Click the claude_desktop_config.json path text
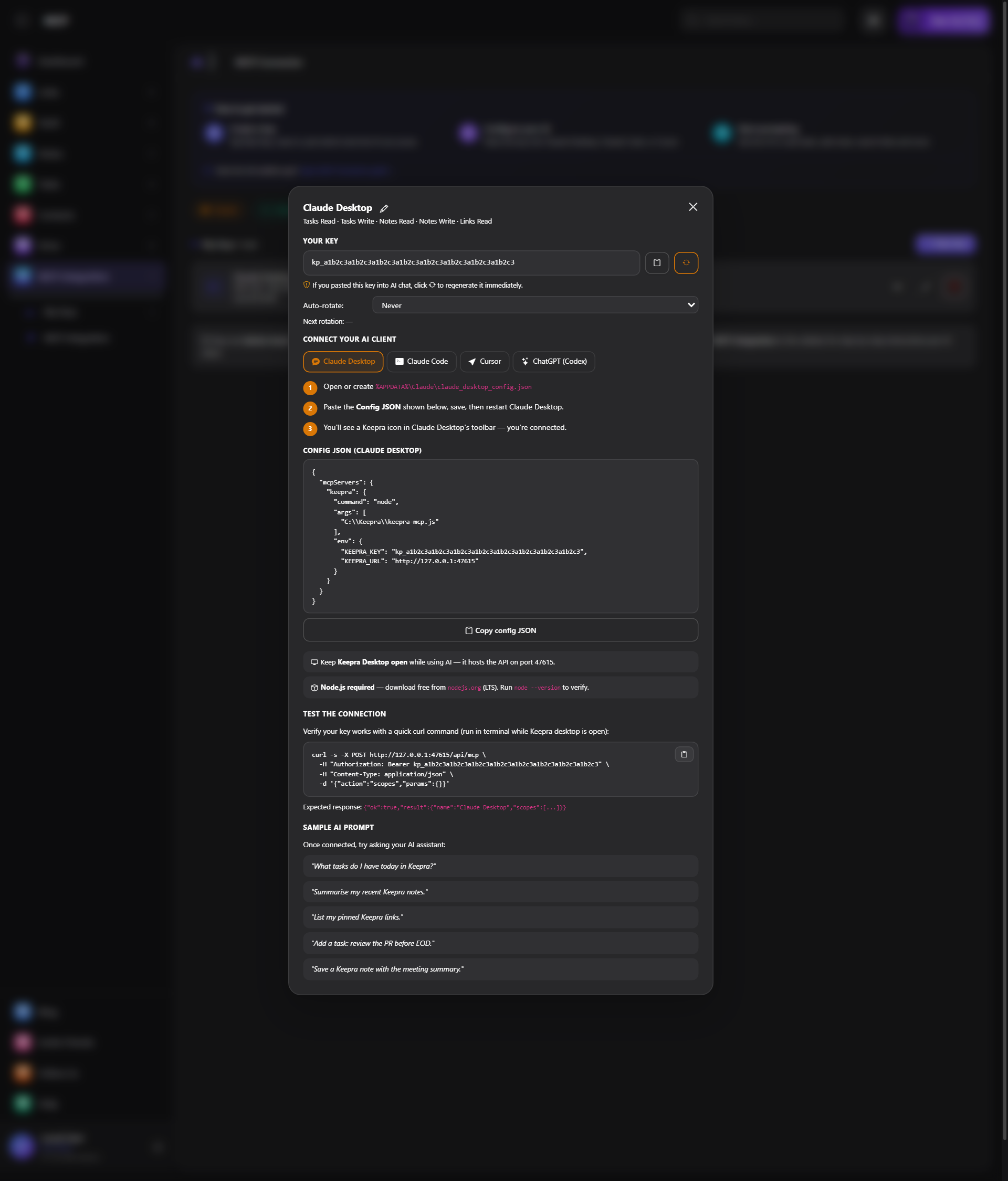 click(453, 387)
